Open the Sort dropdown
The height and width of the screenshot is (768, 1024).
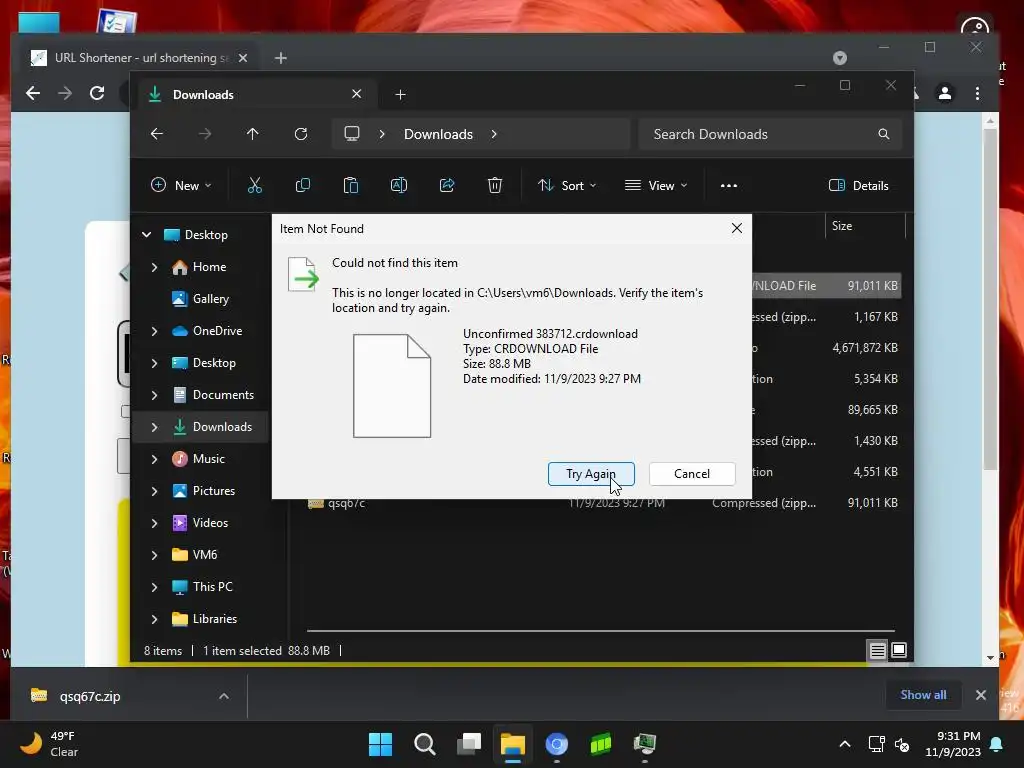566,185
